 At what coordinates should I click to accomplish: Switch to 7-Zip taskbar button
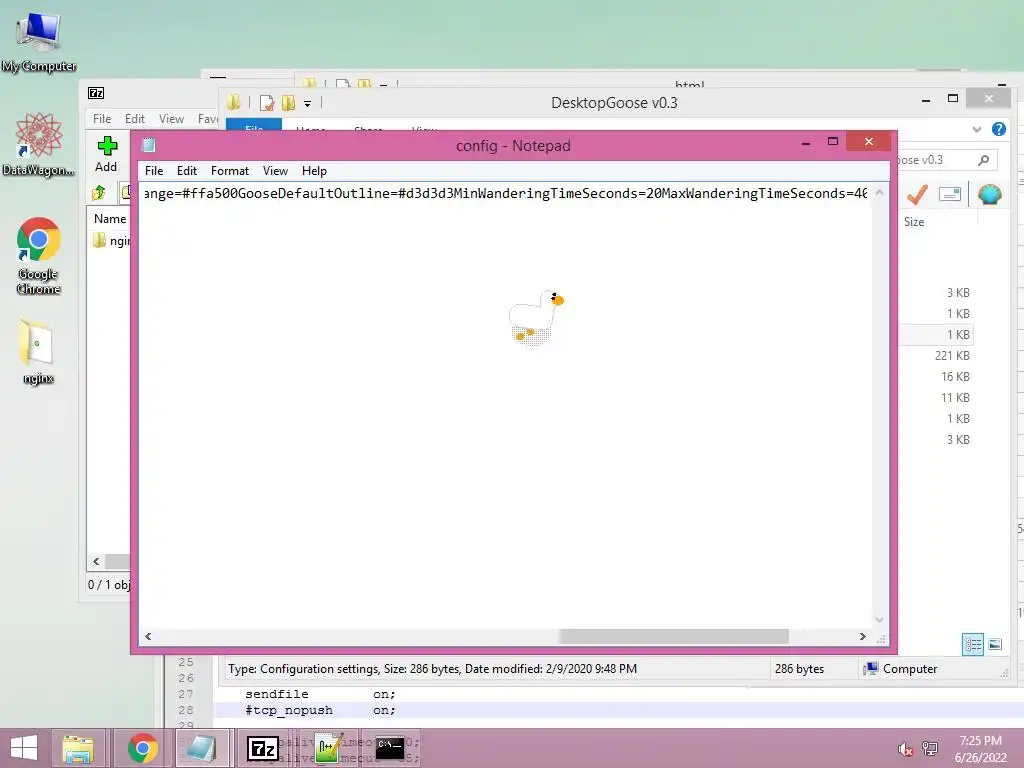(263, 748)
